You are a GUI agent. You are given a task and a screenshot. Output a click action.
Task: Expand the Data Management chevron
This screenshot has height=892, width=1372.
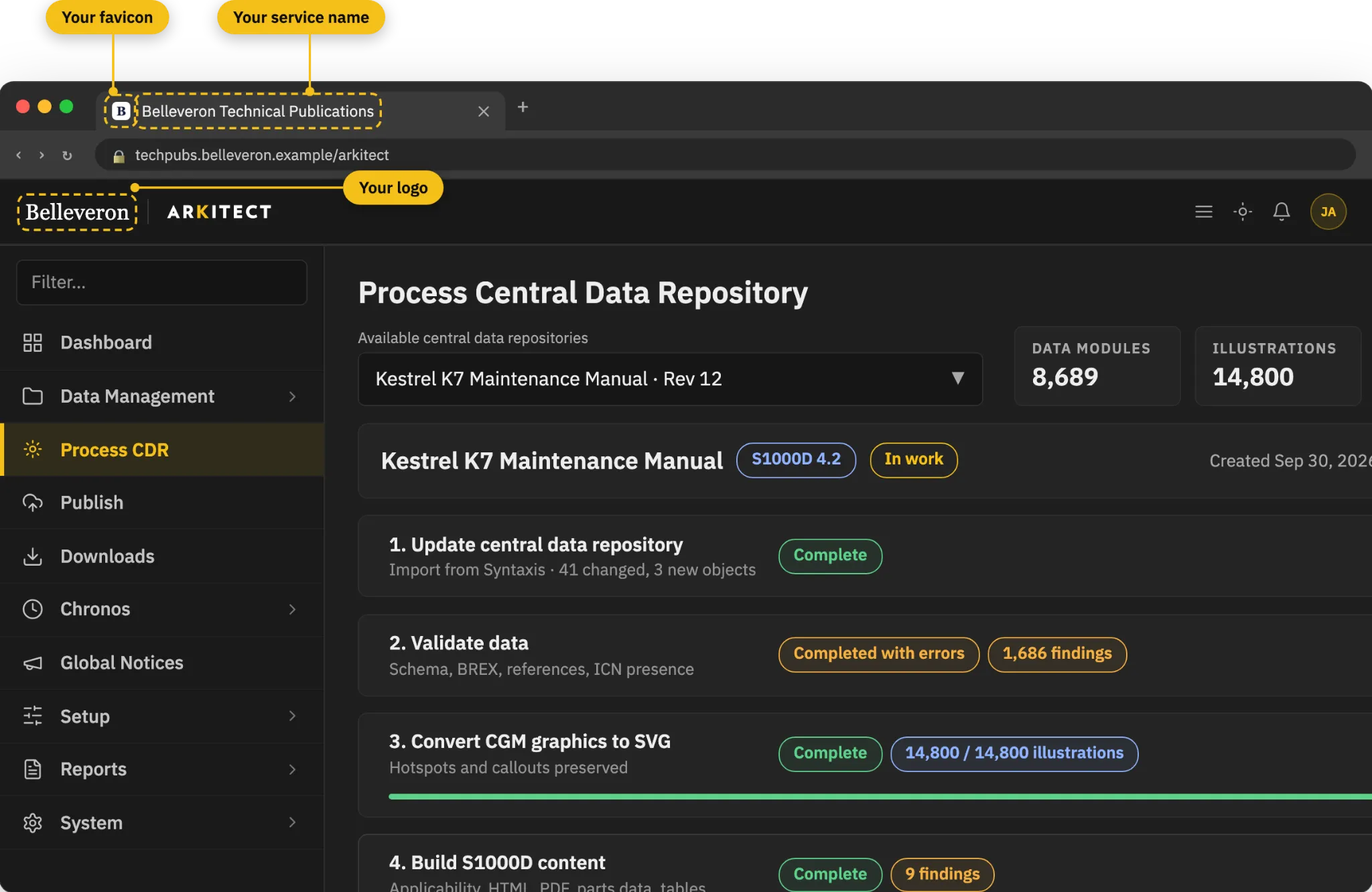tap(292, 397)
